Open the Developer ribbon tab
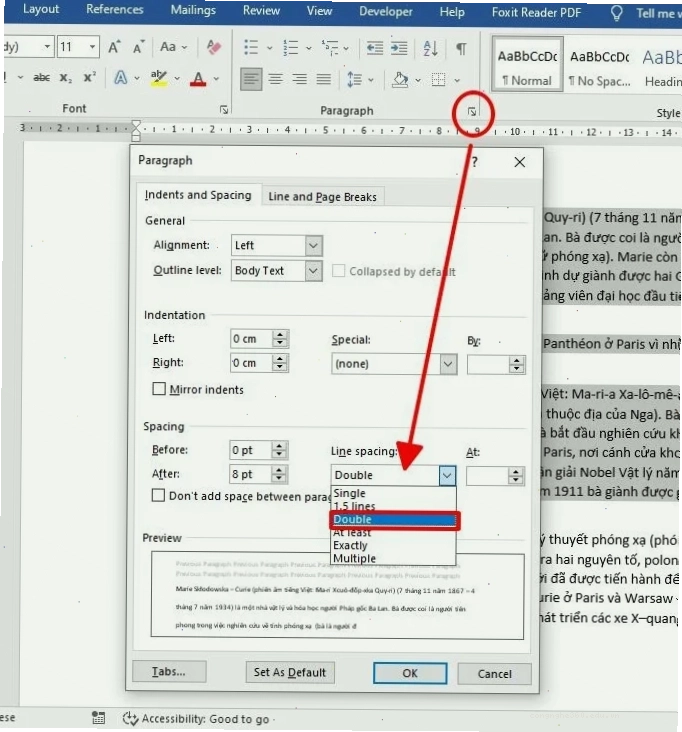 386,12
